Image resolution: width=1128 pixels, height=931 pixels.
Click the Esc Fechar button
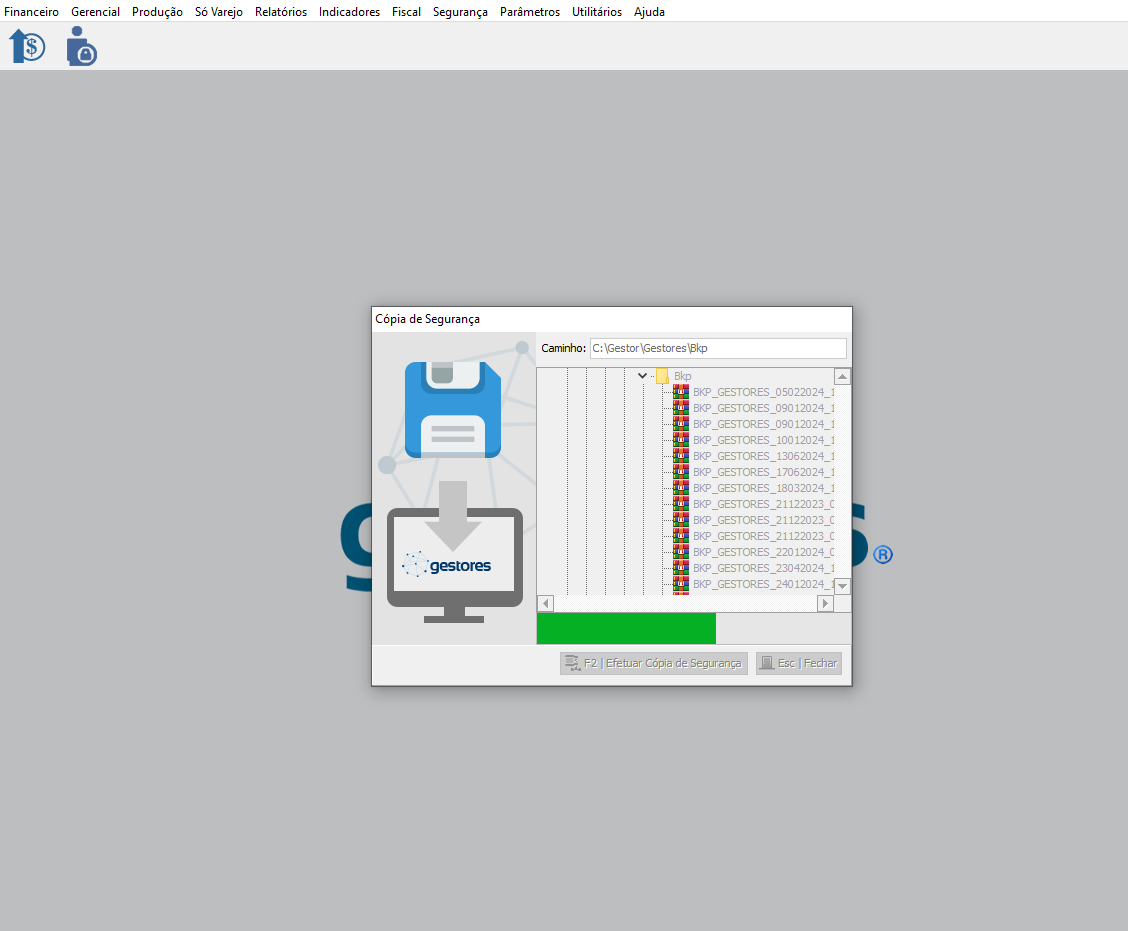click(798, 663)
